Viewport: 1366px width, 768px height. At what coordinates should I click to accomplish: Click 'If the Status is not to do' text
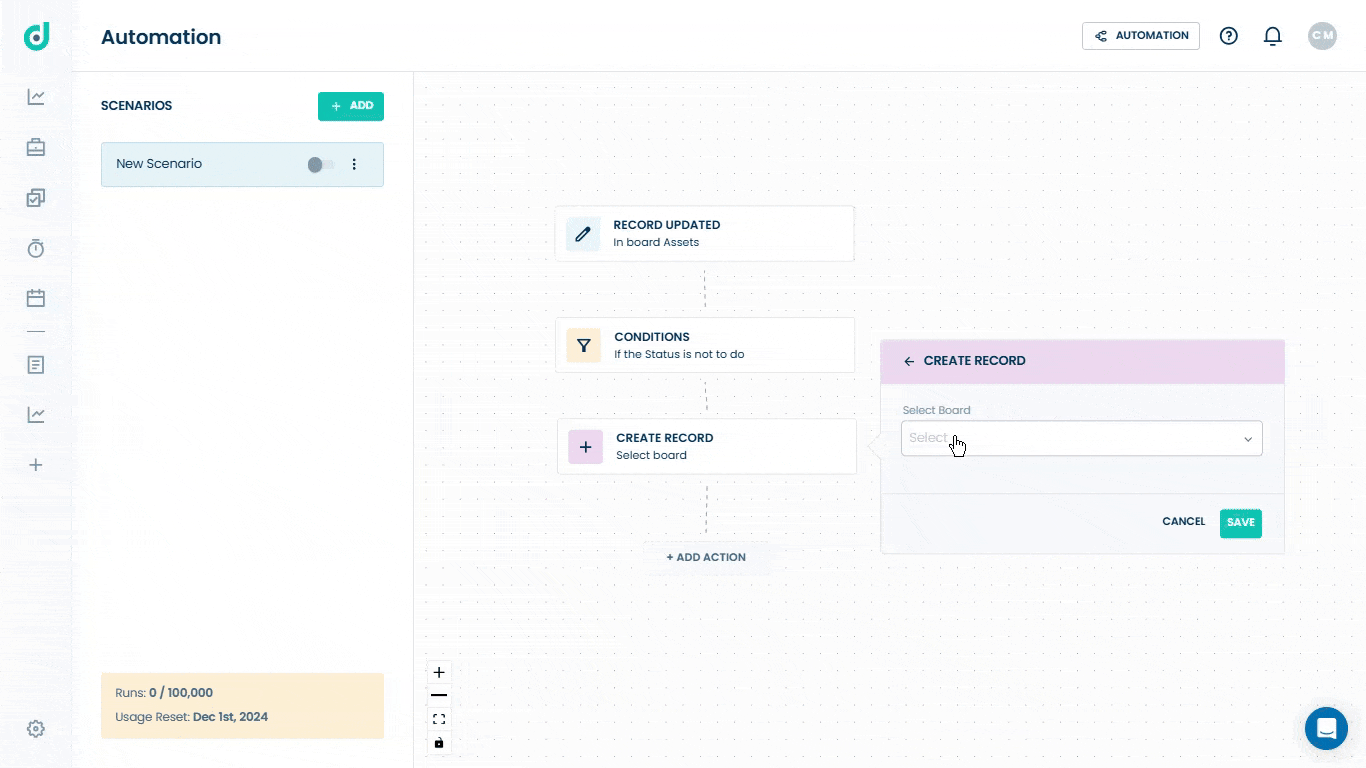tap(679, 354)
